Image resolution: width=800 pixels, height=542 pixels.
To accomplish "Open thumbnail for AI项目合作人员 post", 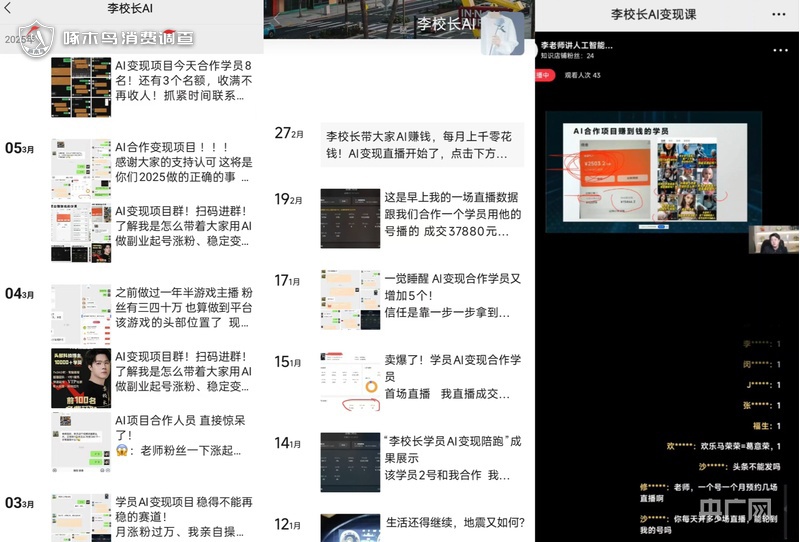I will tap(81, 442).
